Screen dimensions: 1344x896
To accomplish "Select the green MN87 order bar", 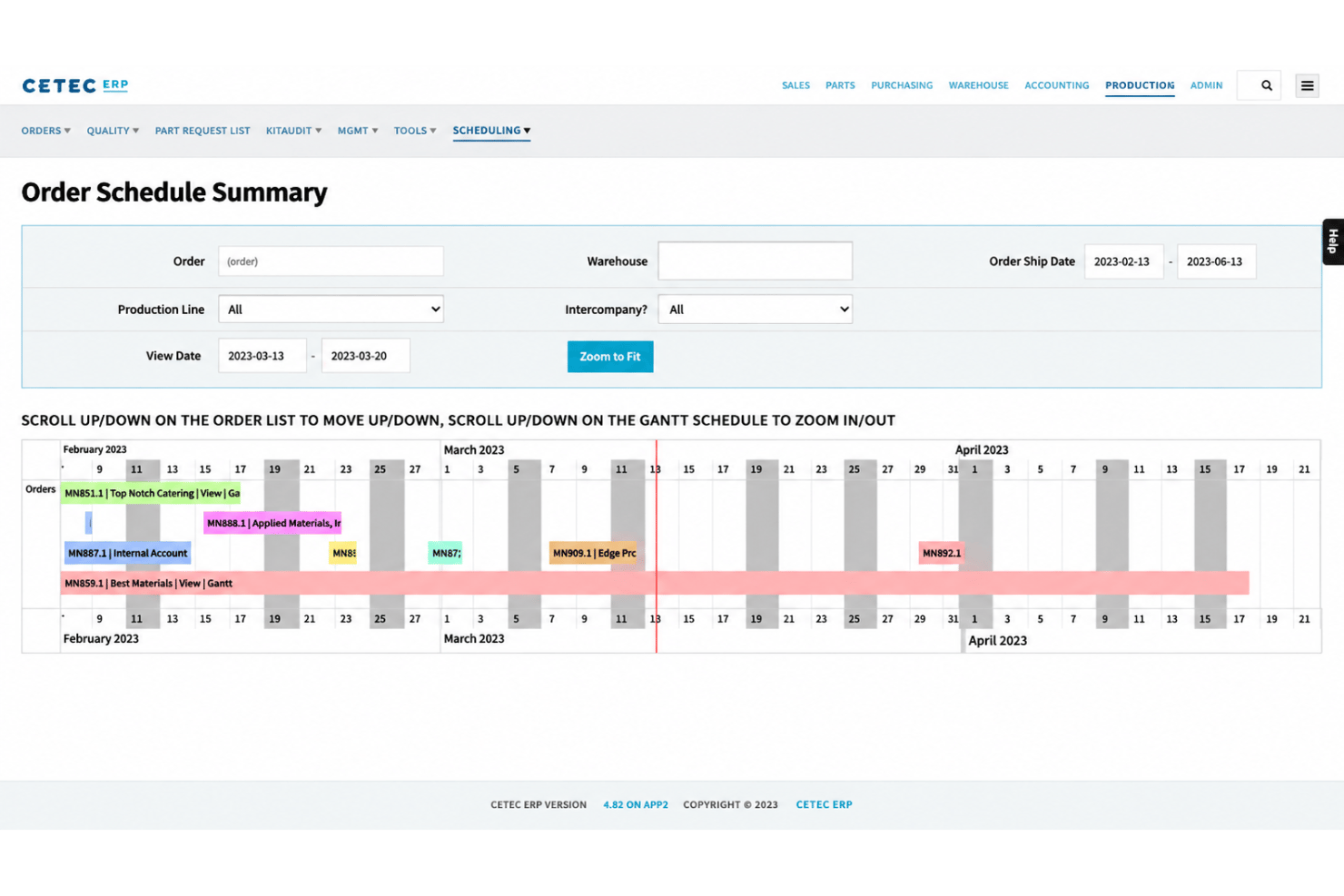I will (x=445, y=553).
